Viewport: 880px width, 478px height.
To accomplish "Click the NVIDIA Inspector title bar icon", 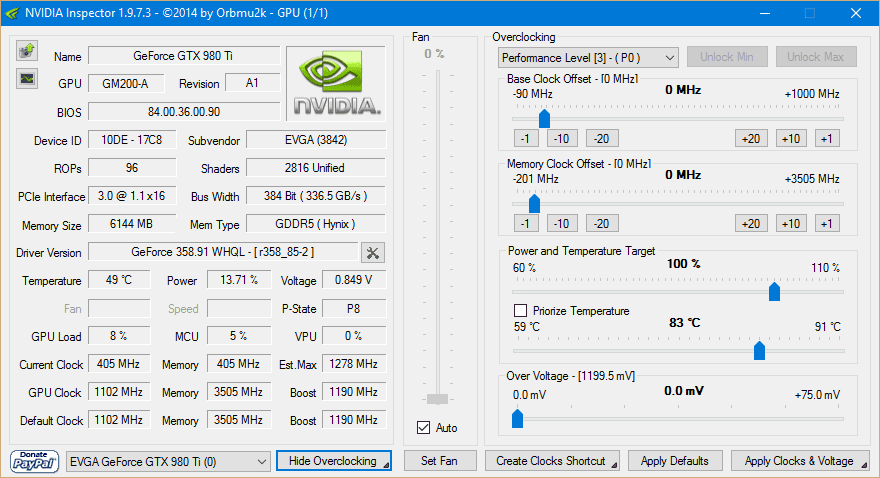I will coord(12,13).
